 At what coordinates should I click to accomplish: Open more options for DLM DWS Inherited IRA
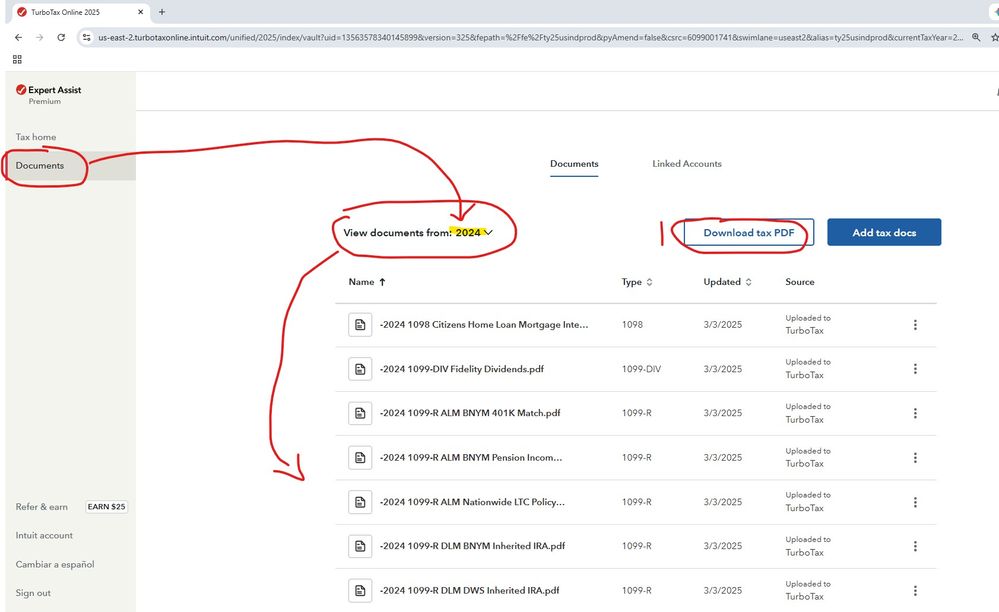point(915,590)
